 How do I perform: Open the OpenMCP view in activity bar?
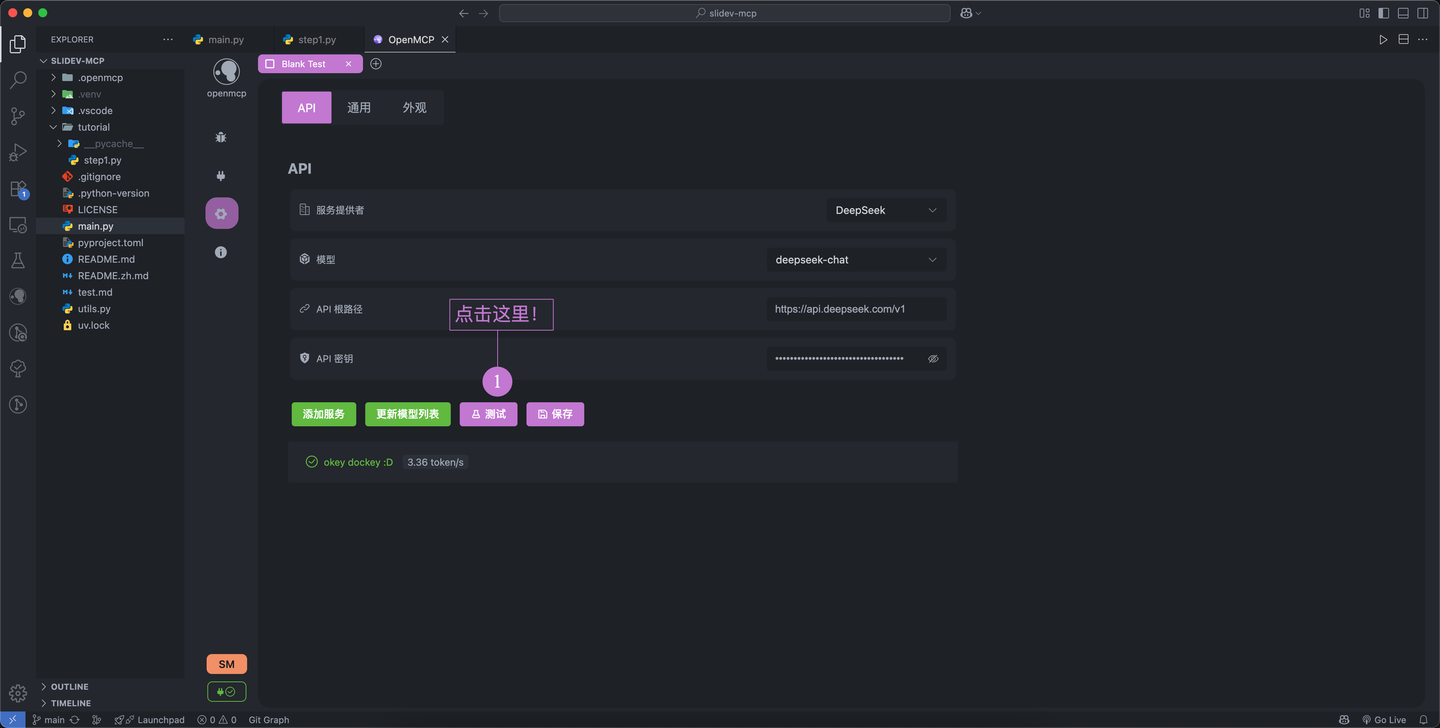click(17, 297)
